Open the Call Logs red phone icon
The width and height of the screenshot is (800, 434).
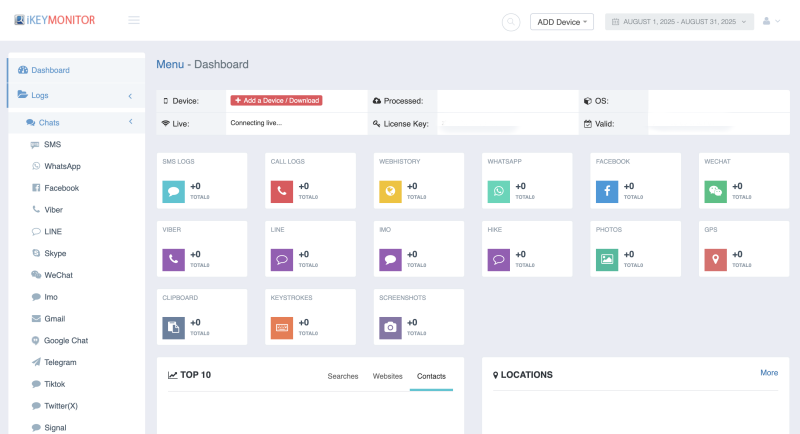click(282, 192)
